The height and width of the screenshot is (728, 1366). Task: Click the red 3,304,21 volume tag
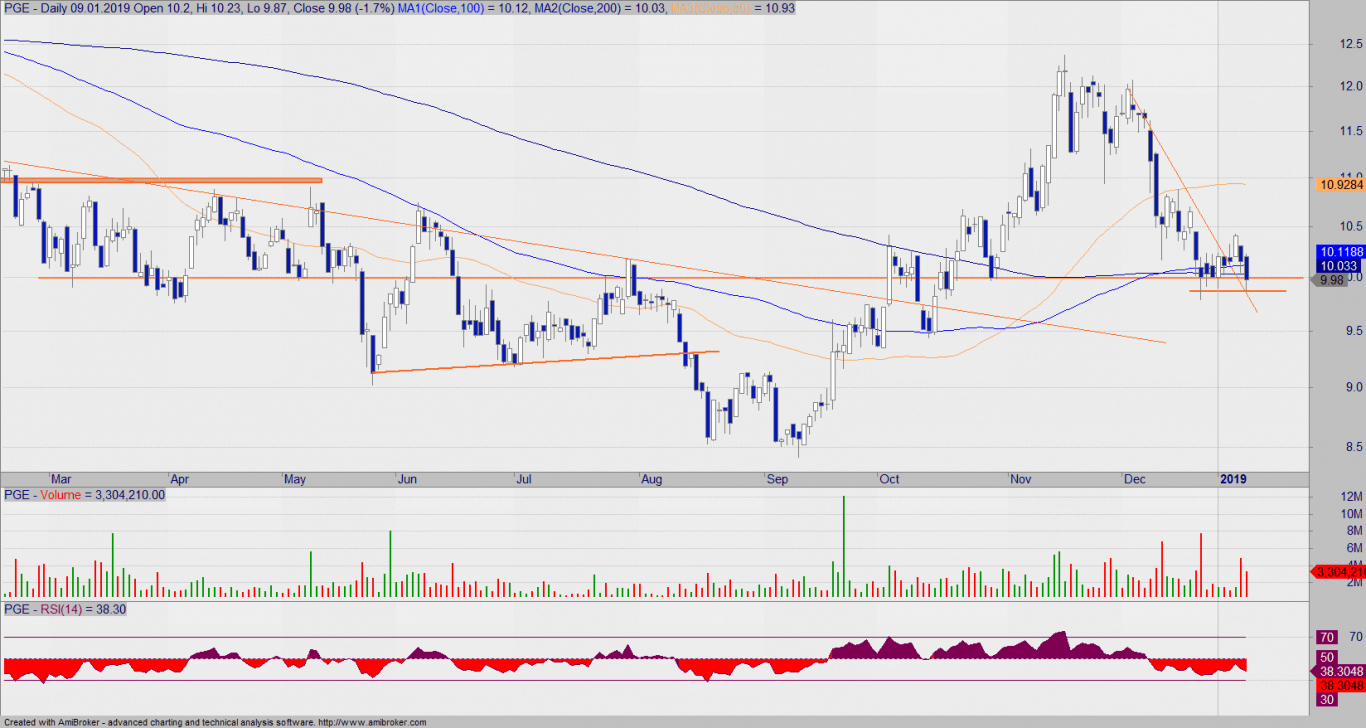pos(1339,572)
